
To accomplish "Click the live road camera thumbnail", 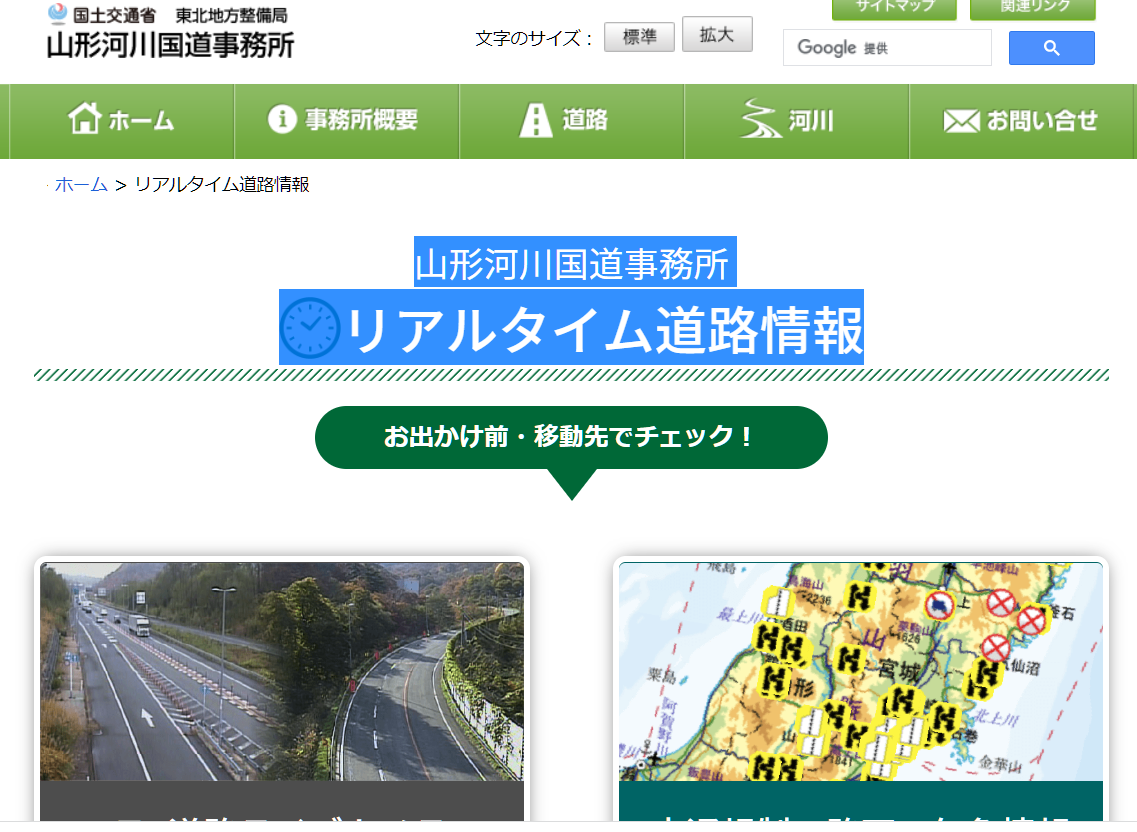I will coord(281,670).
